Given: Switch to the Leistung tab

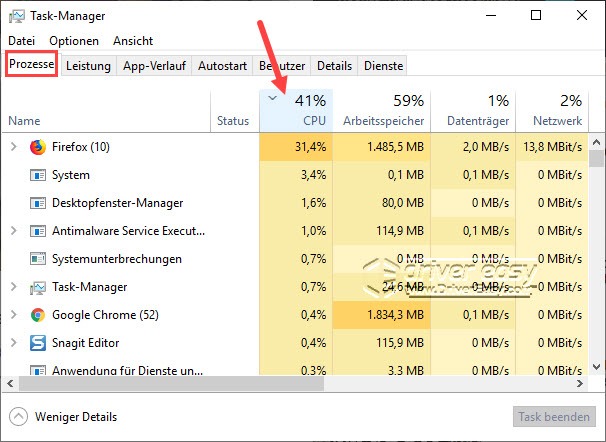Looking at the screenshot, I should [x=89, y=66].
